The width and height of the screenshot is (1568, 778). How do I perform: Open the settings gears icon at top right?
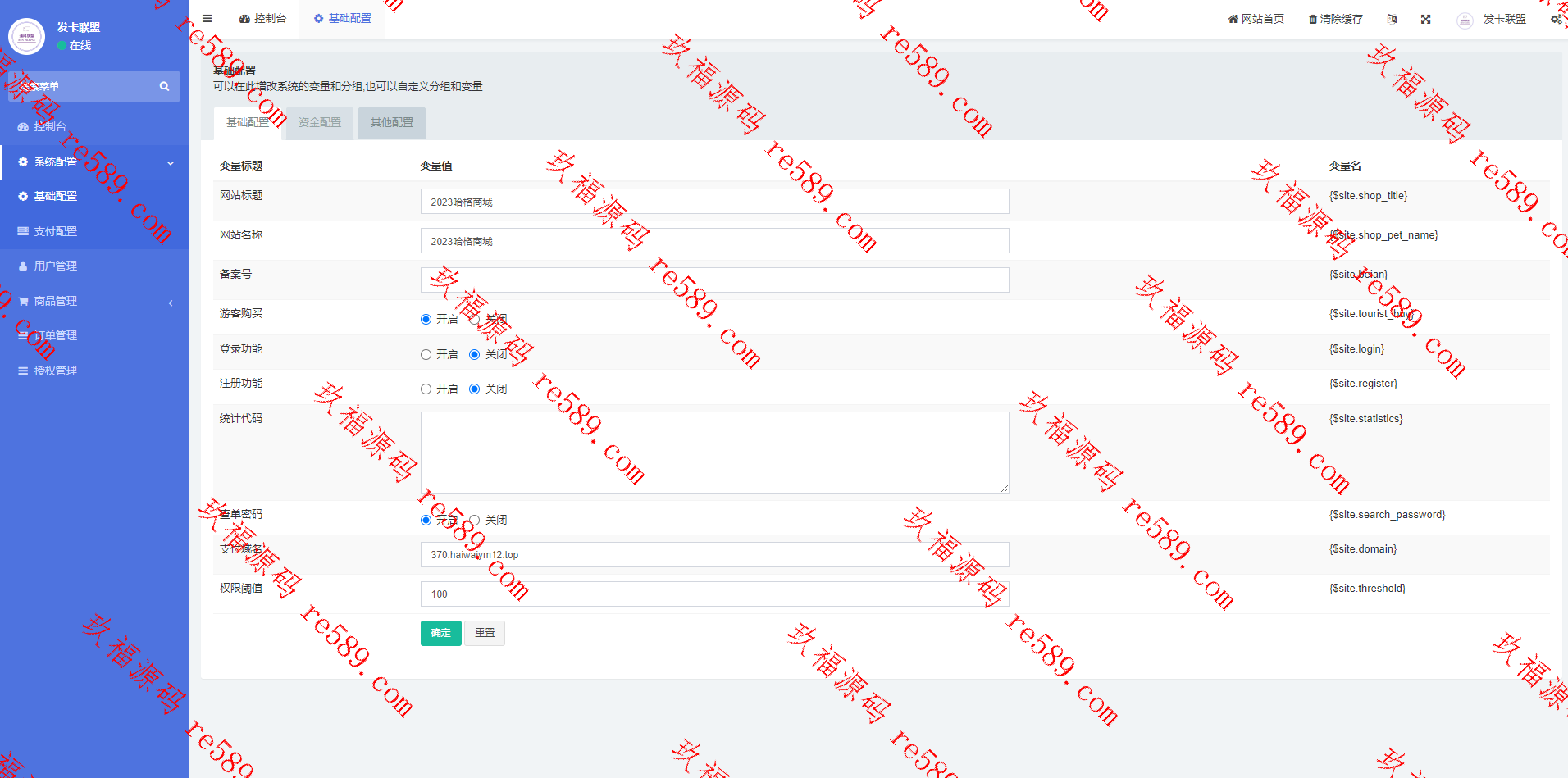(1556, 19)
